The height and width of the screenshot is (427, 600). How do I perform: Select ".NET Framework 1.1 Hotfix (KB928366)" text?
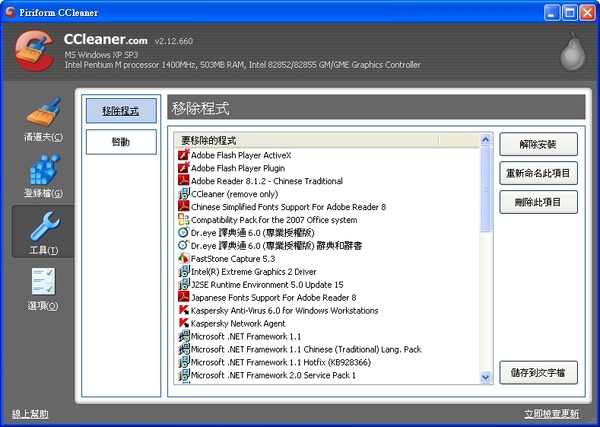pos(281,363)
